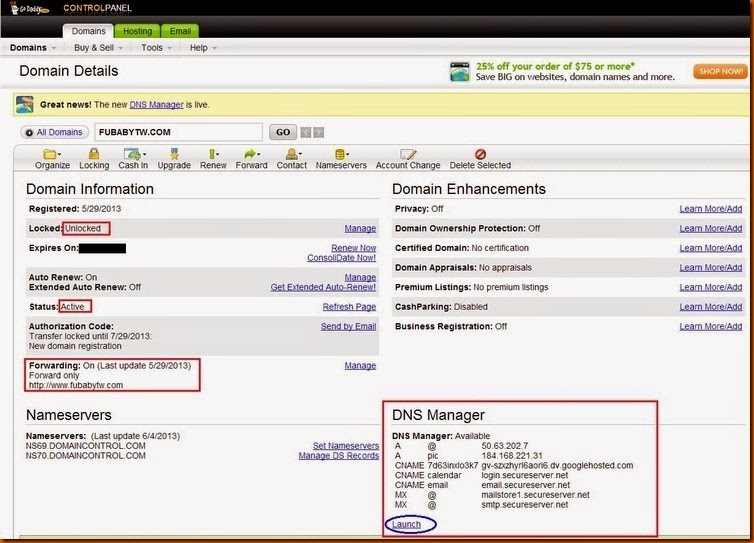Click Learn More/Add for Business Registration

tap(711, 326)
